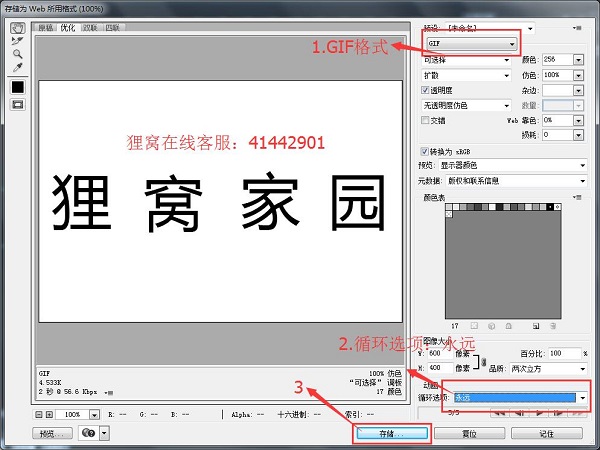Click the 4.533K file size text
600x450 pixels.
pyautogui.click(x=50, y=382)
